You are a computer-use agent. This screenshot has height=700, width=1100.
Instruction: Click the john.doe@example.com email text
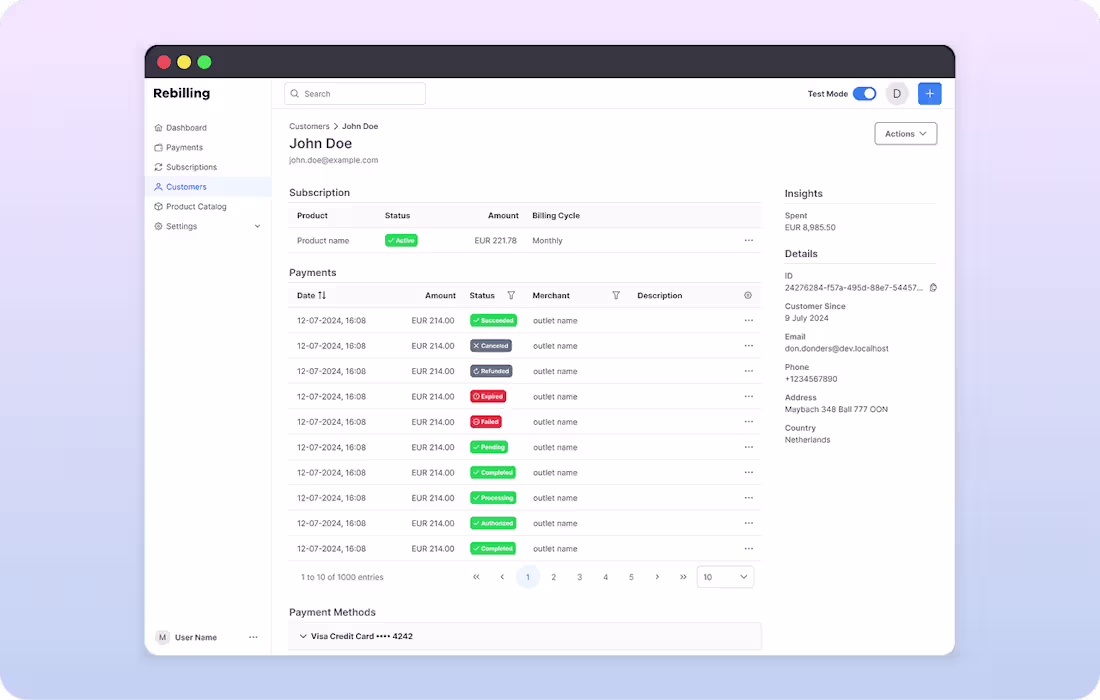pos(333,160)
